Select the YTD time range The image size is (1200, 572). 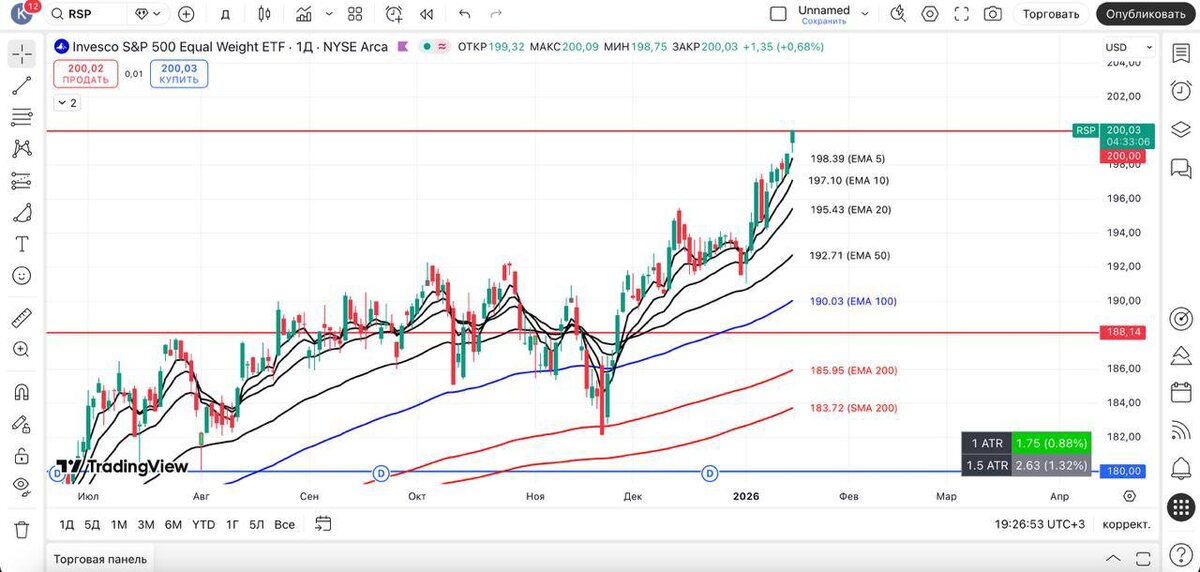(203, 524)
